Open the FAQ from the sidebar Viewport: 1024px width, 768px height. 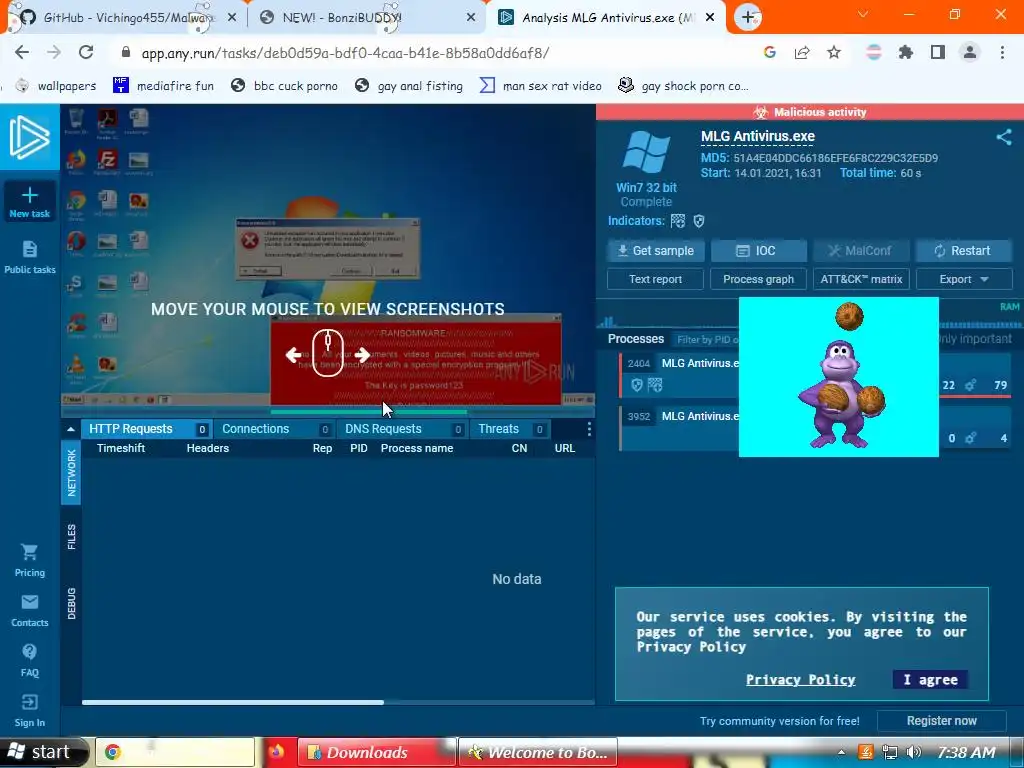tap(29, 660)
